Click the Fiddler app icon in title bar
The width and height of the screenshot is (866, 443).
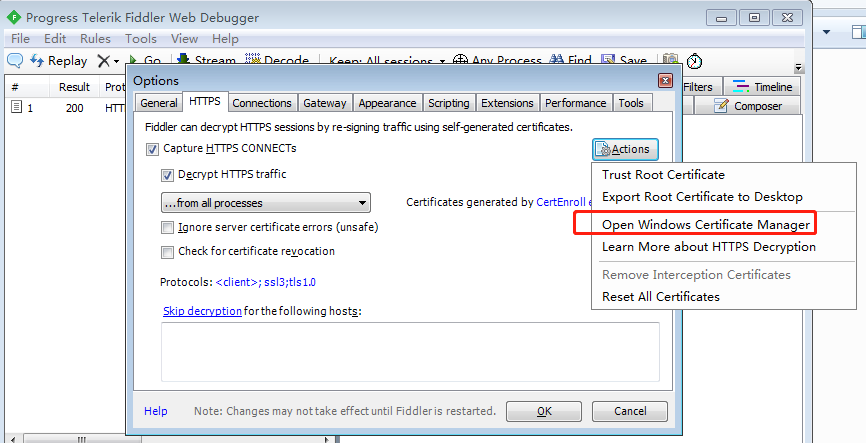[13, 17]
